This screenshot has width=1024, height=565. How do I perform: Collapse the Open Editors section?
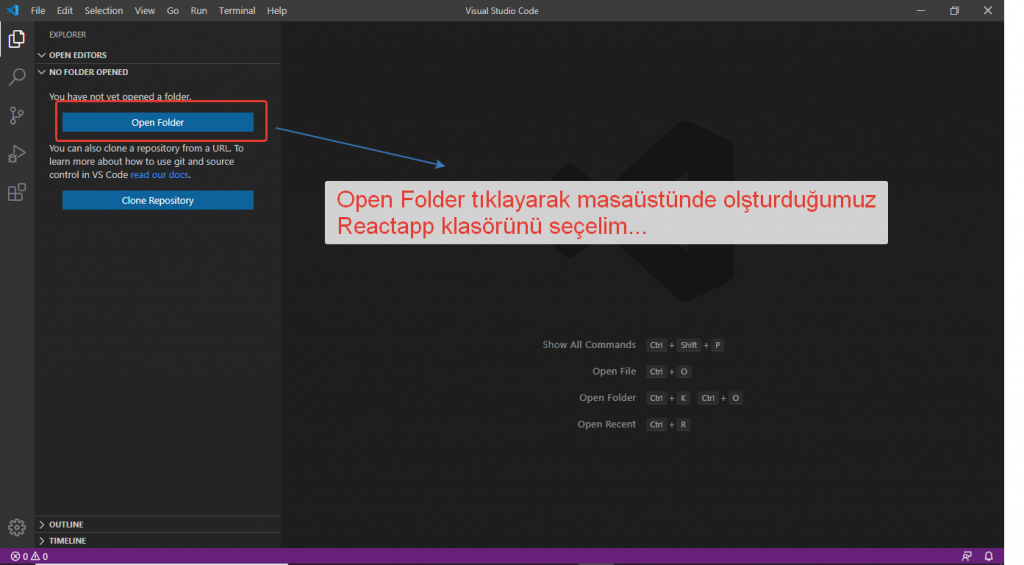(158, 55)
